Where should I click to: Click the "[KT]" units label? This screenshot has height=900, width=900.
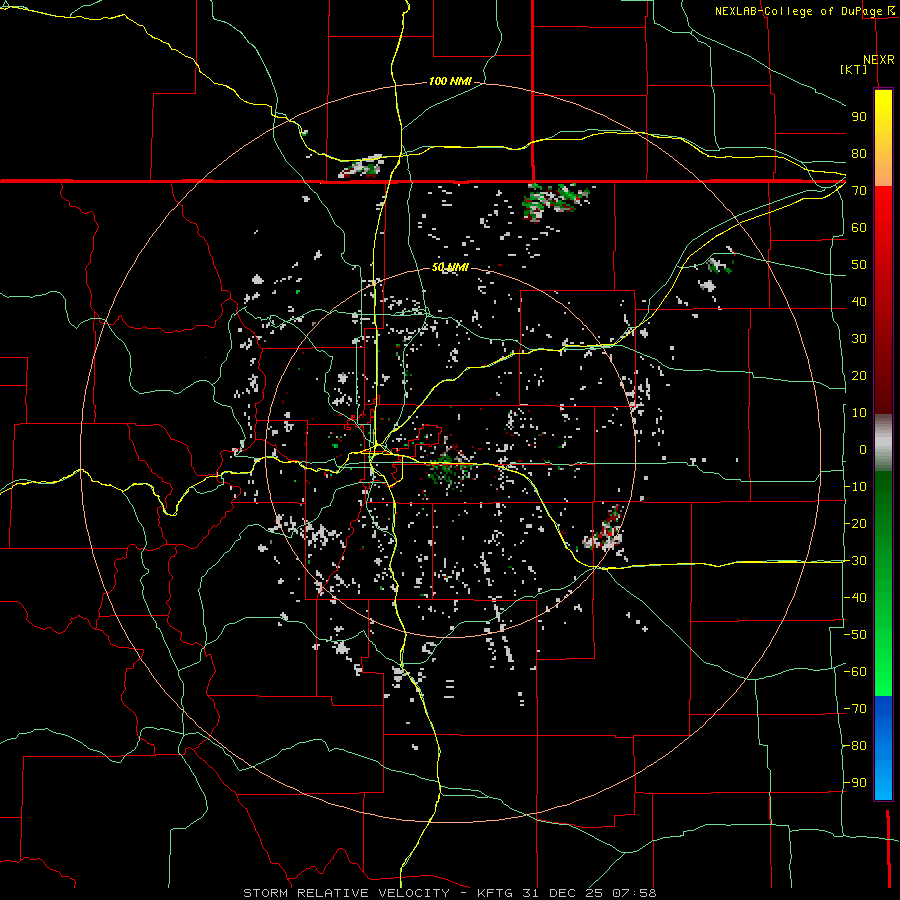point(853,69)
